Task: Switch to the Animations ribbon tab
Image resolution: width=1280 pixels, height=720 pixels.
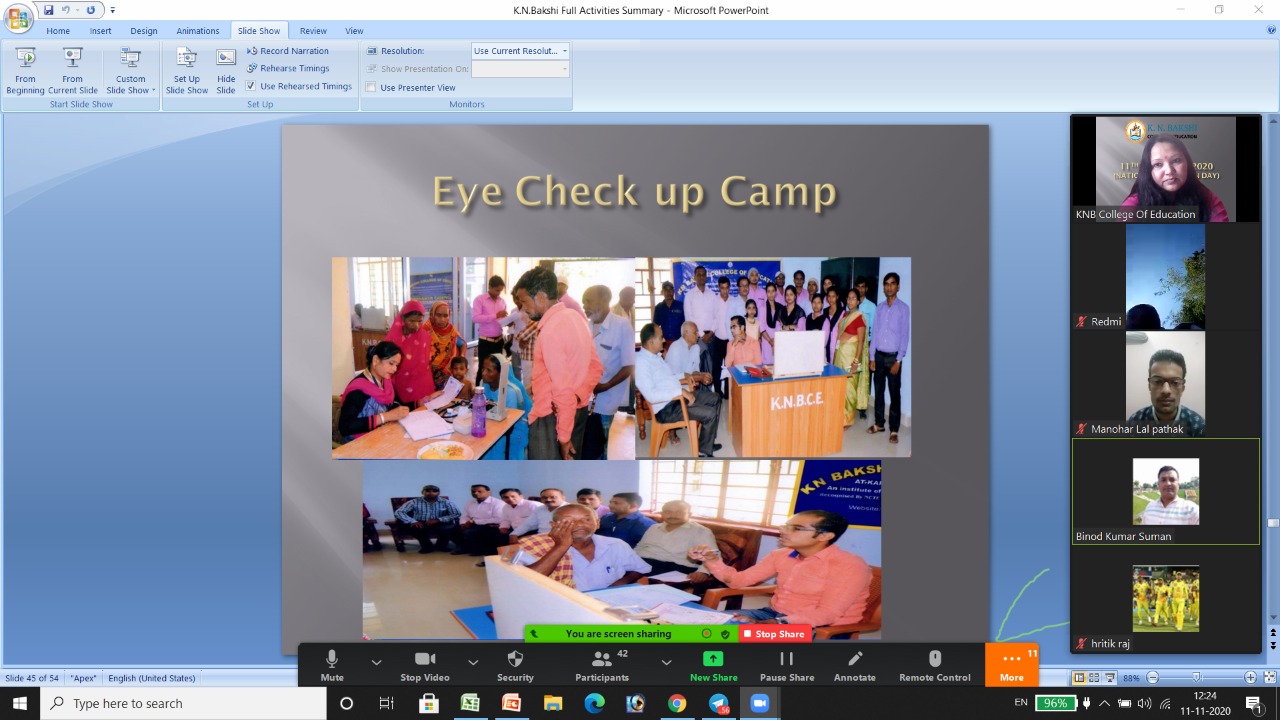Action: click(198, 31)
